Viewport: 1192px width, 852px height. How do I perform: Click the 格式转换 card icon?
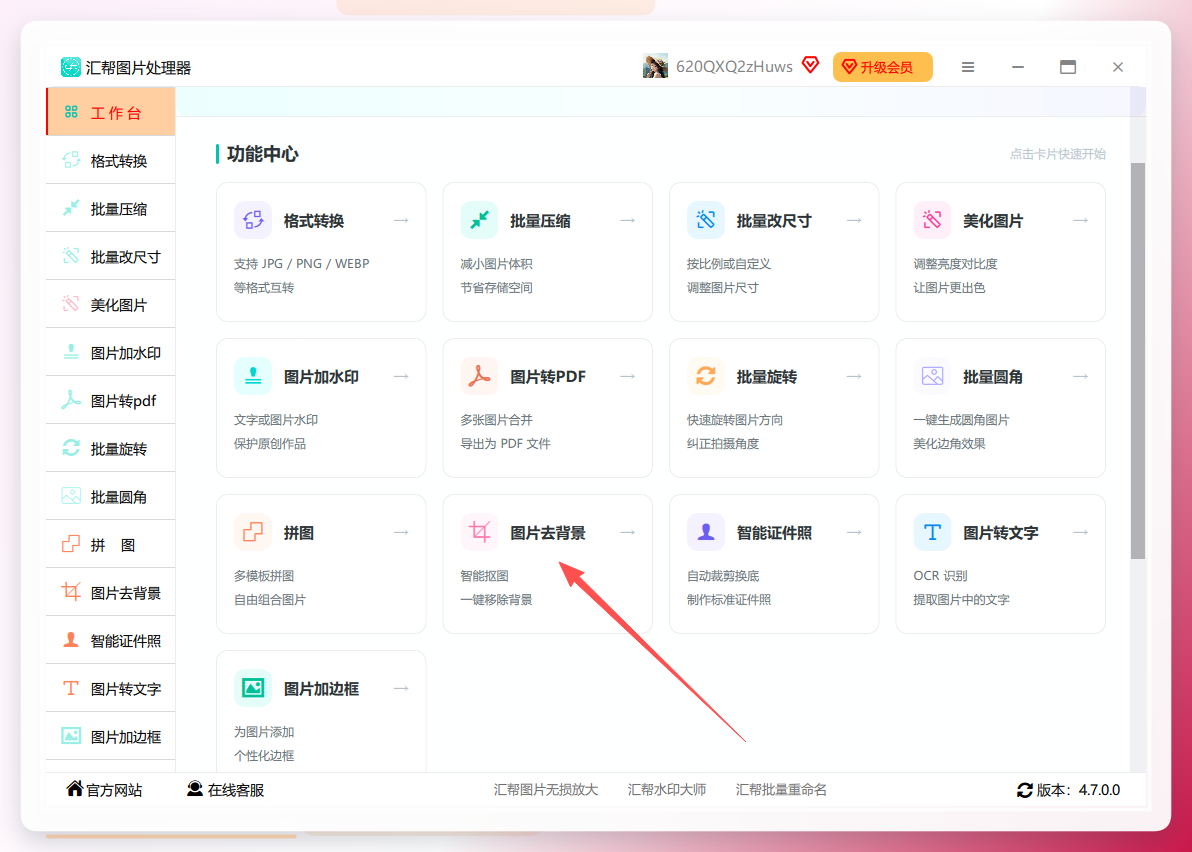[x=253, y=220]
